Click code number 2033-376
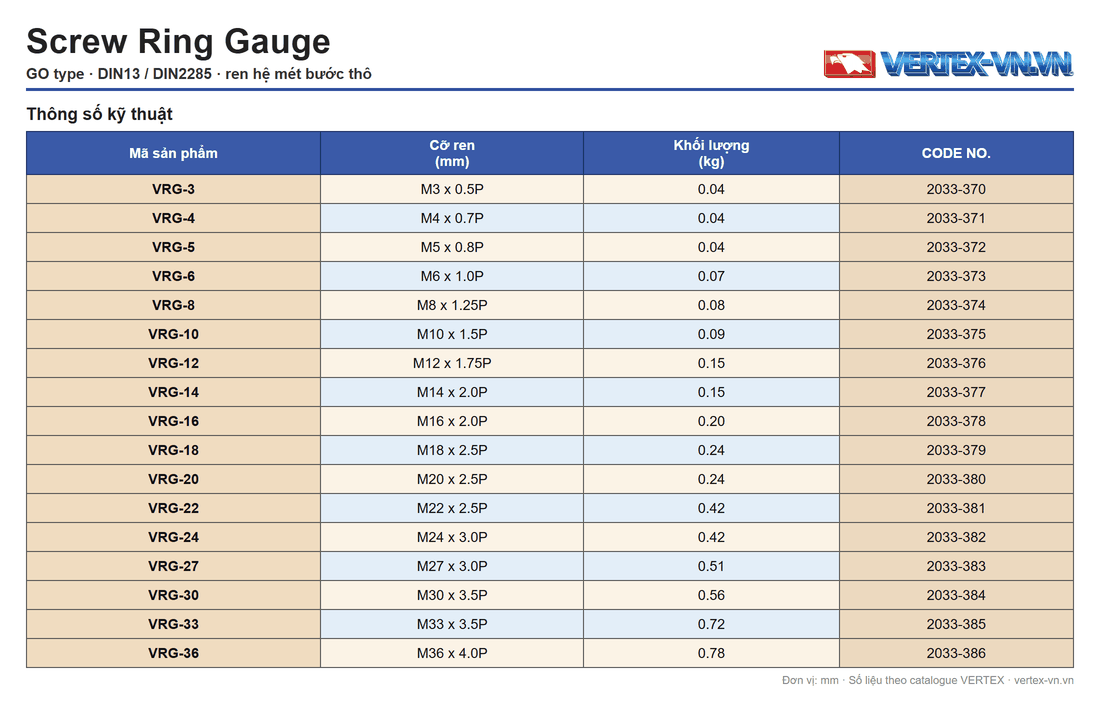Viewport: 1100px width, 705px height. (x=956, y=363)
